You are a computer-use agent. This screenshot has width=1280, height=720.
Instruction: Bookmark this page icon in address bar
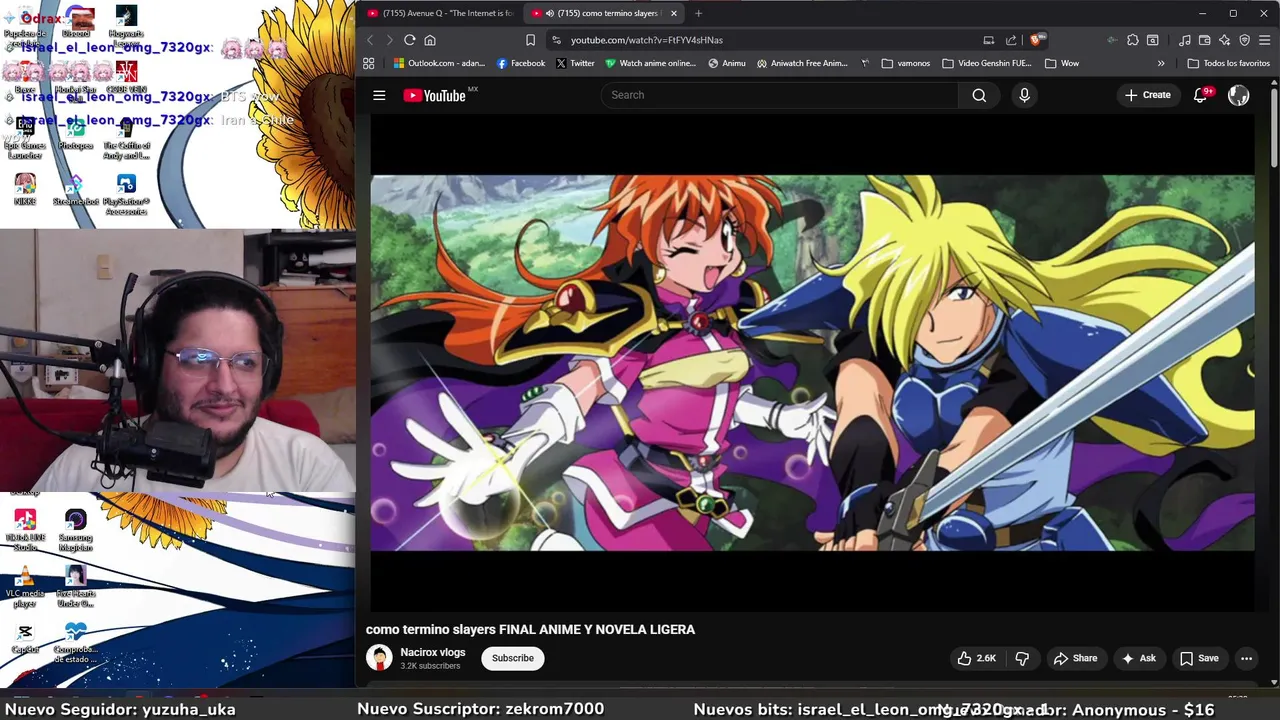[x=530, y=40]
